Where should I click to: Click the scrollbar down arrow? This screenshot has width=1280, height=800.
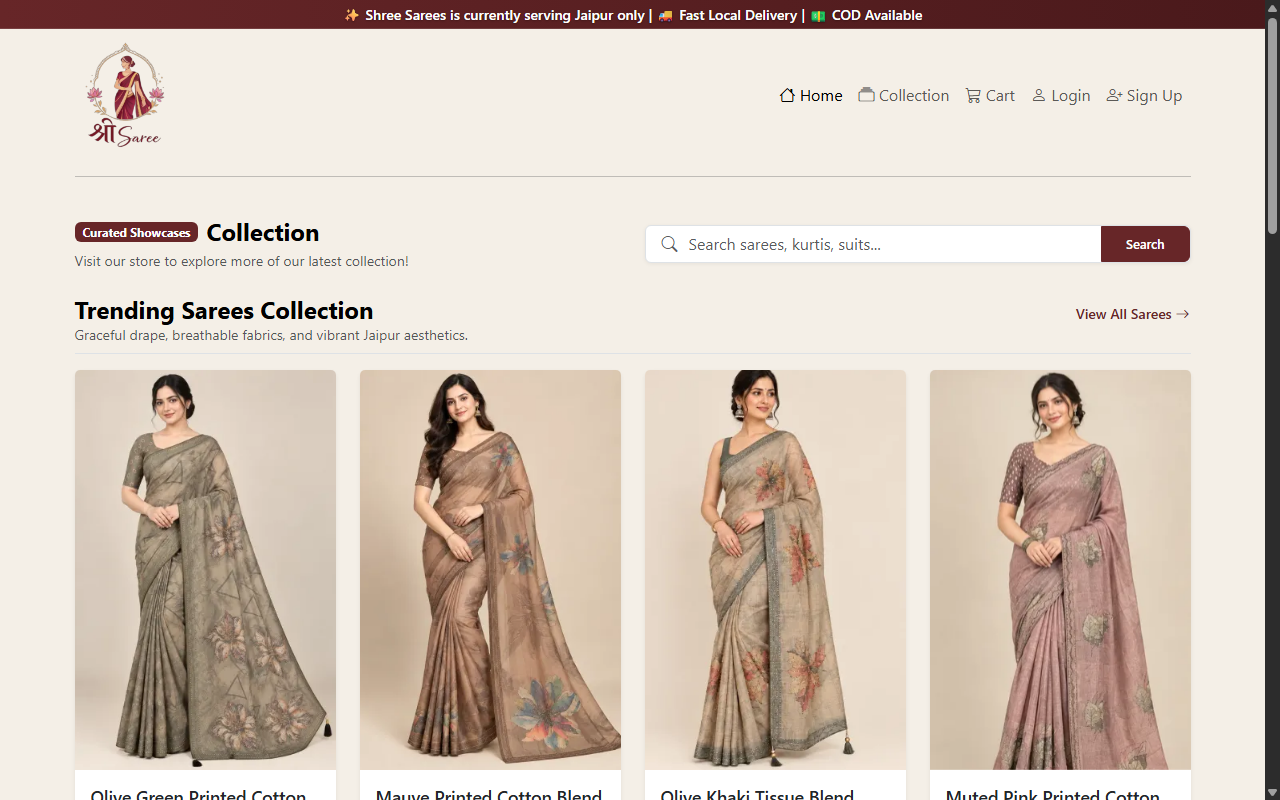pos(1272,792)
